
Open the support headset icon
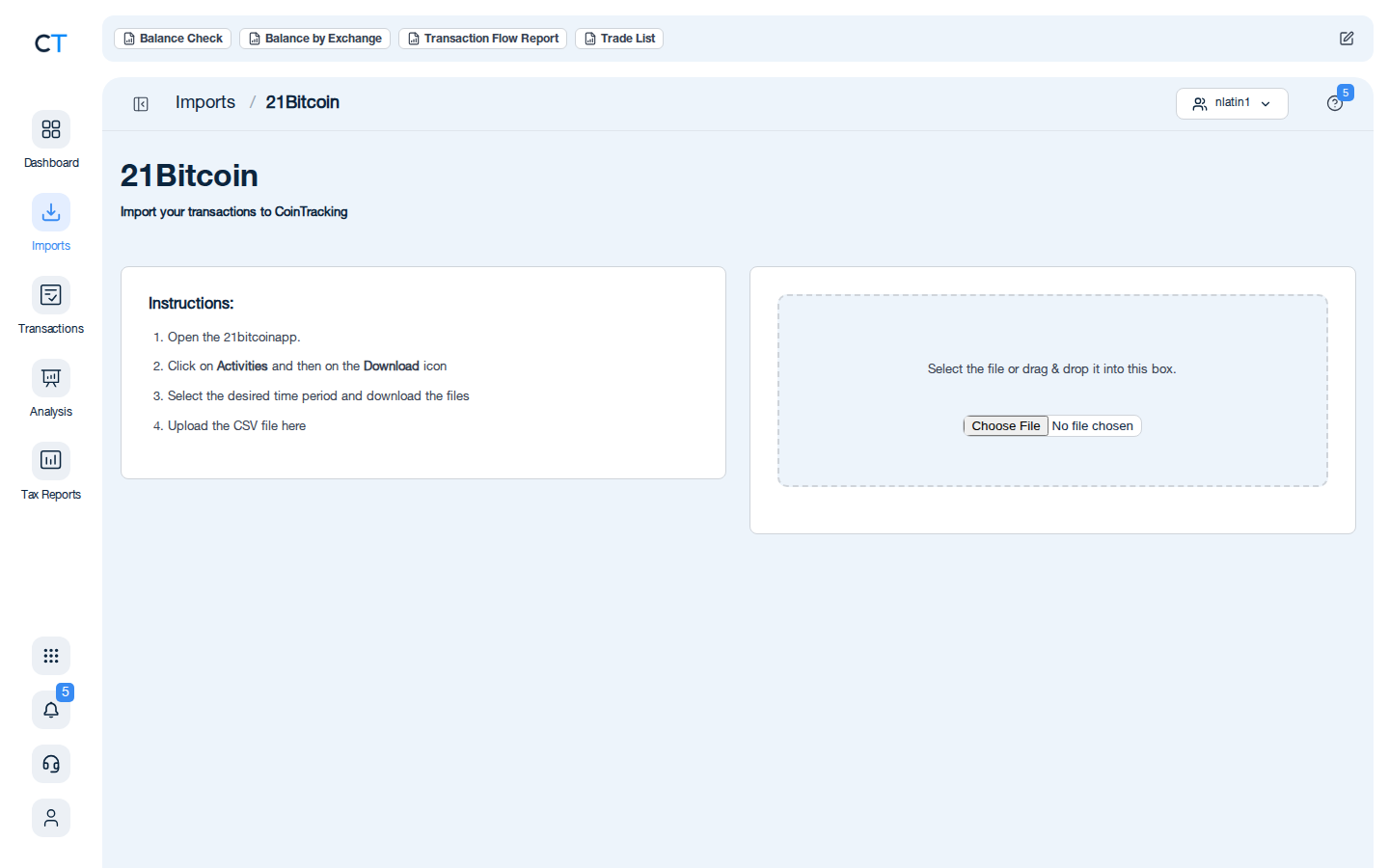click(x=51, y=764)
